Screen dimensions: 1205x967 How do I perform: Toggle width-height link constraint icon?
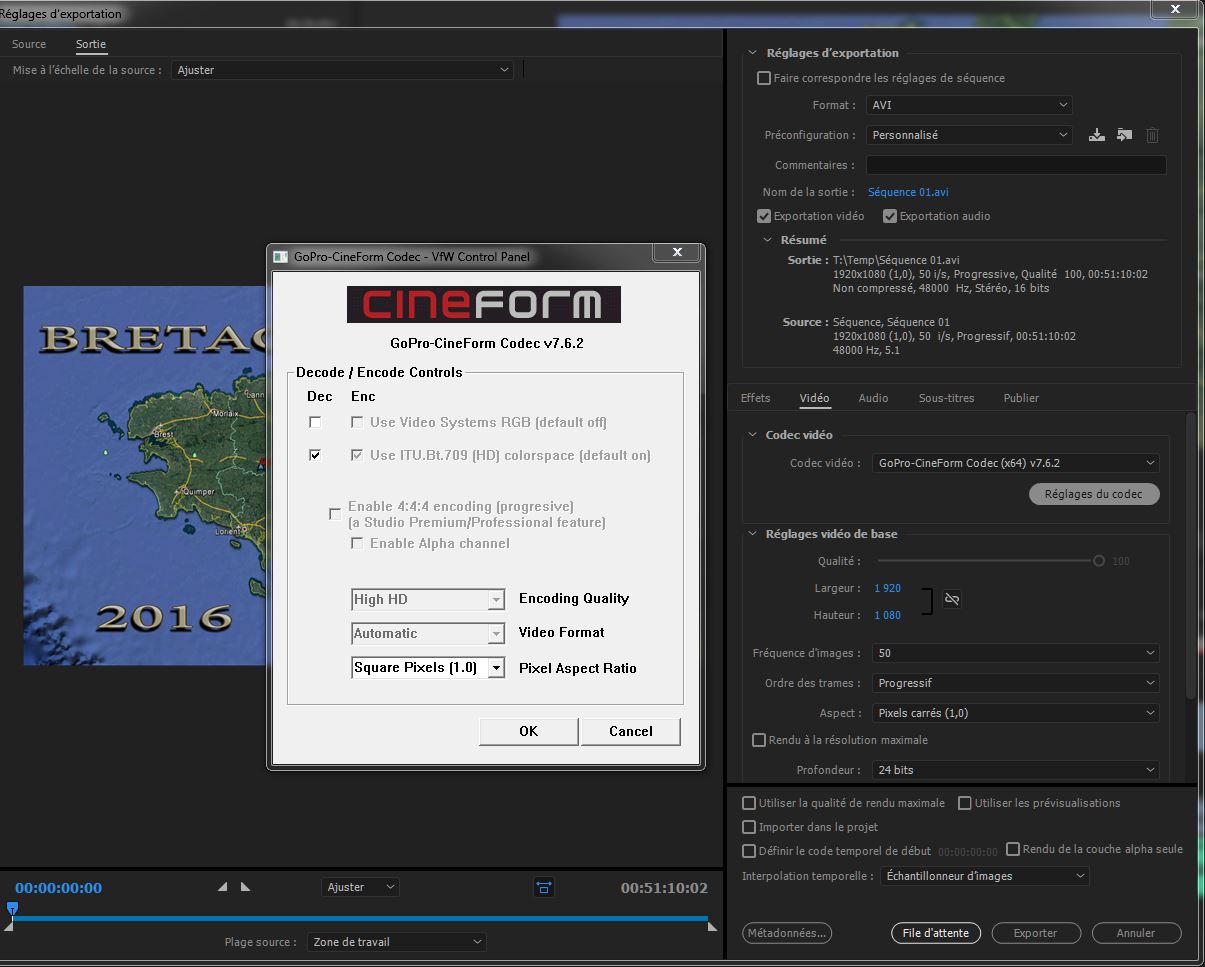pyautogui.click(x=952, y=599)
